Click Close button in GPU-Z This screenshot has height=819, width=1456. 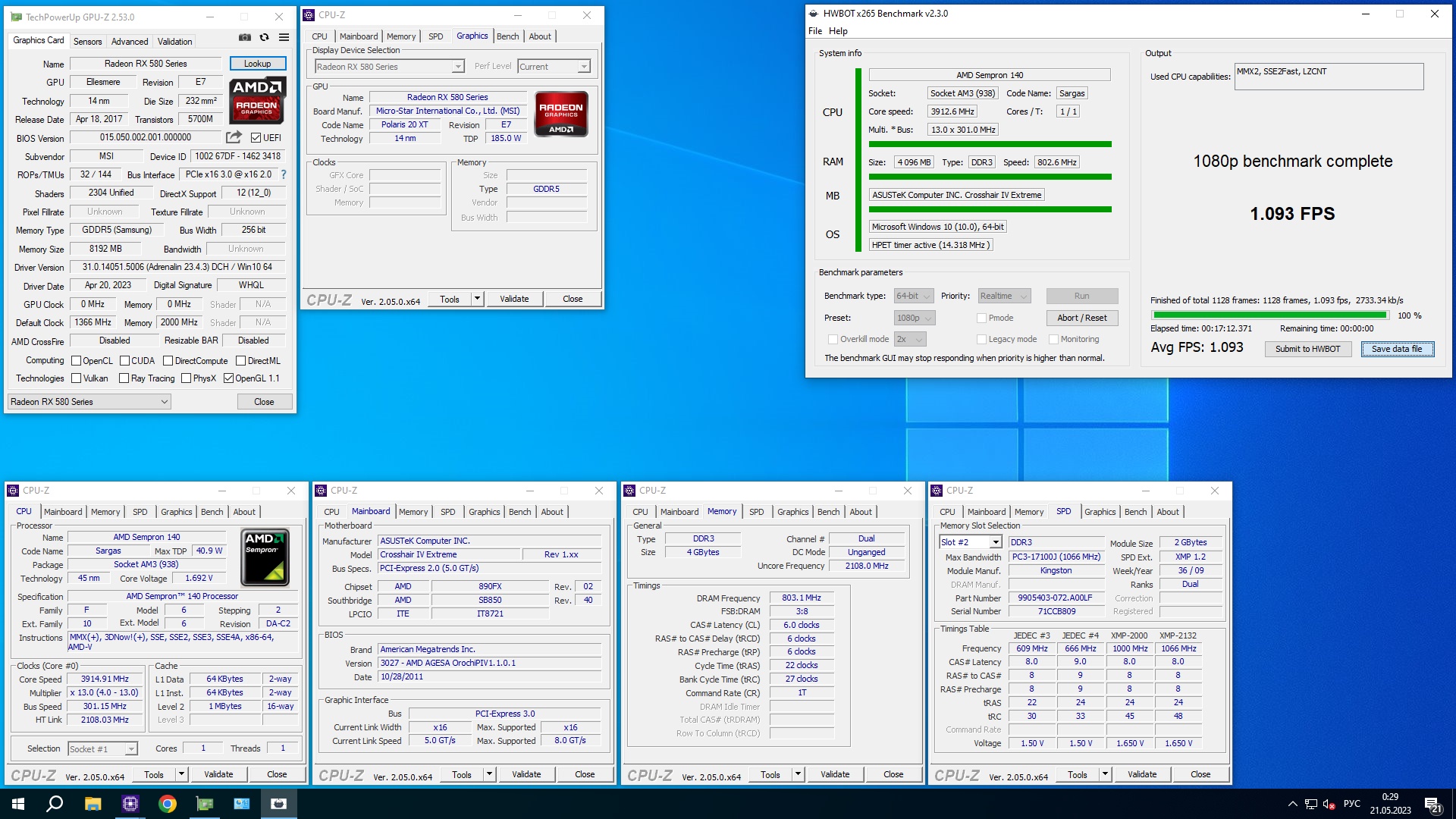(264, 402)
